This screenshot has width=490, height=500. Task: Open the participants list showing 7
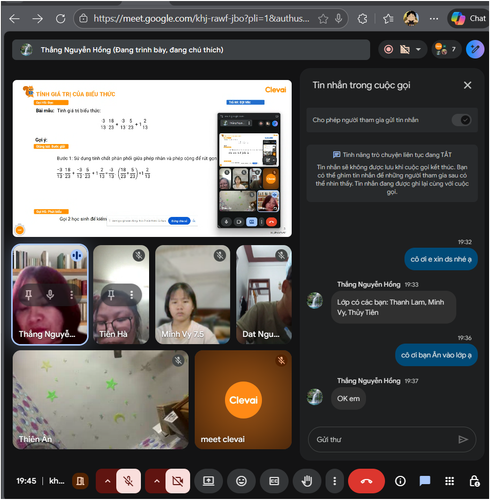446,49
